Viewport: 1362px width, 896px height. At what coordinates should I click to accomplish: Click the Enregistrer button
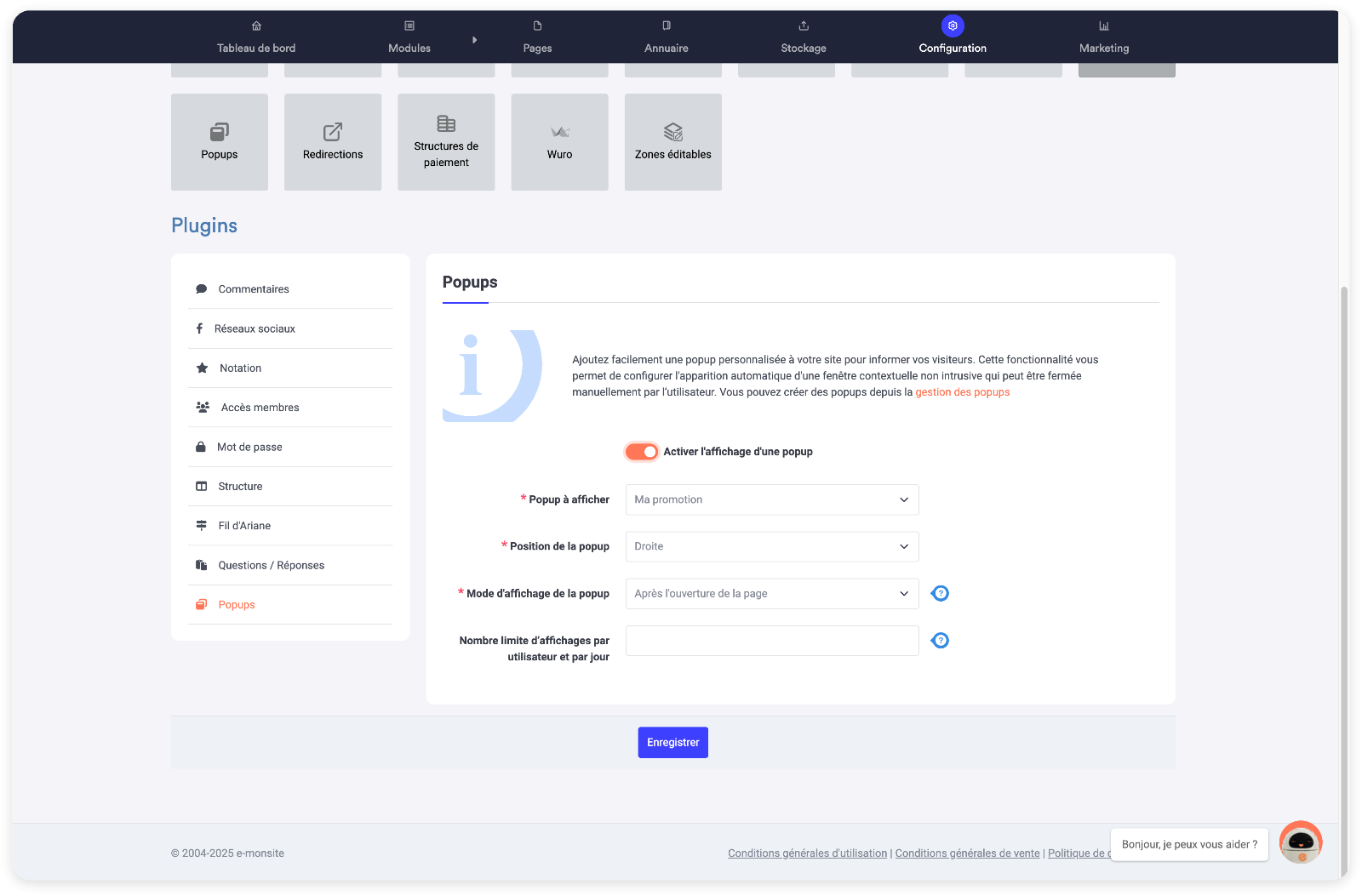[673, 743]
